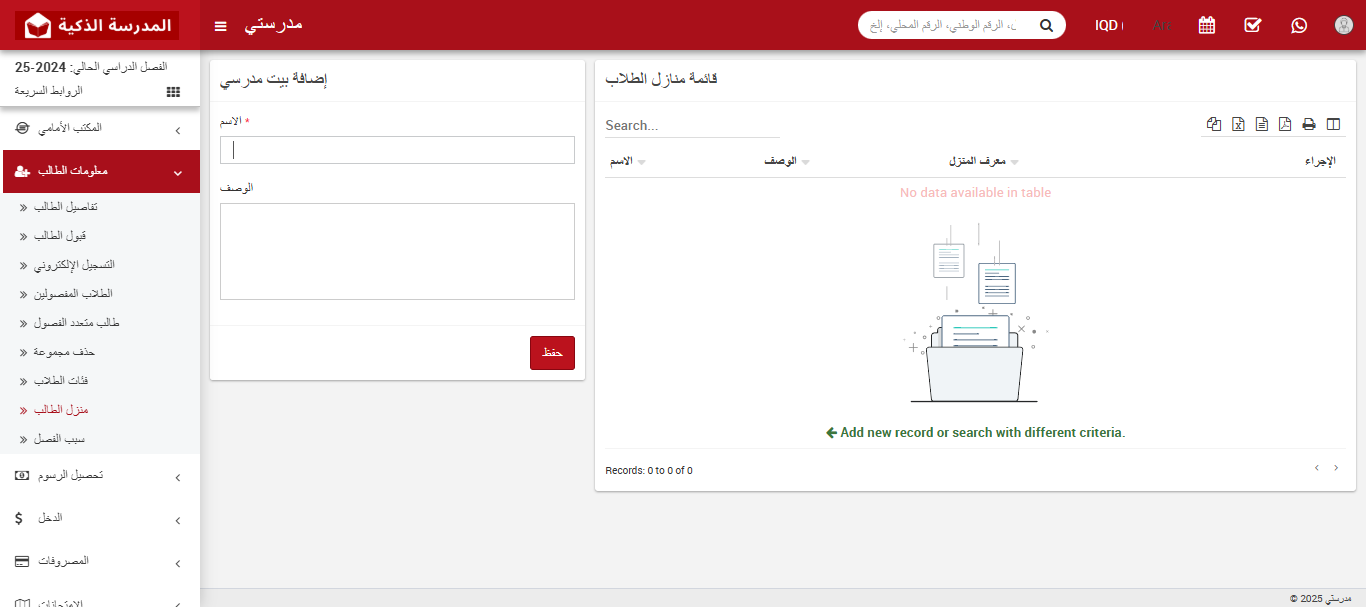Copy the table data
The image size is (1366, 607).
[1214, 124]
